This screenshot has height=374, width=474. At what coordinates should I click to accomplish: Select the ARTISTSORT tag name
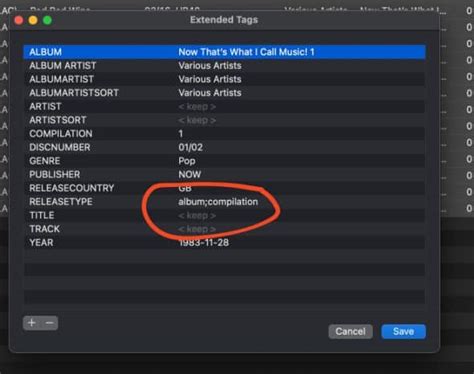58,120
